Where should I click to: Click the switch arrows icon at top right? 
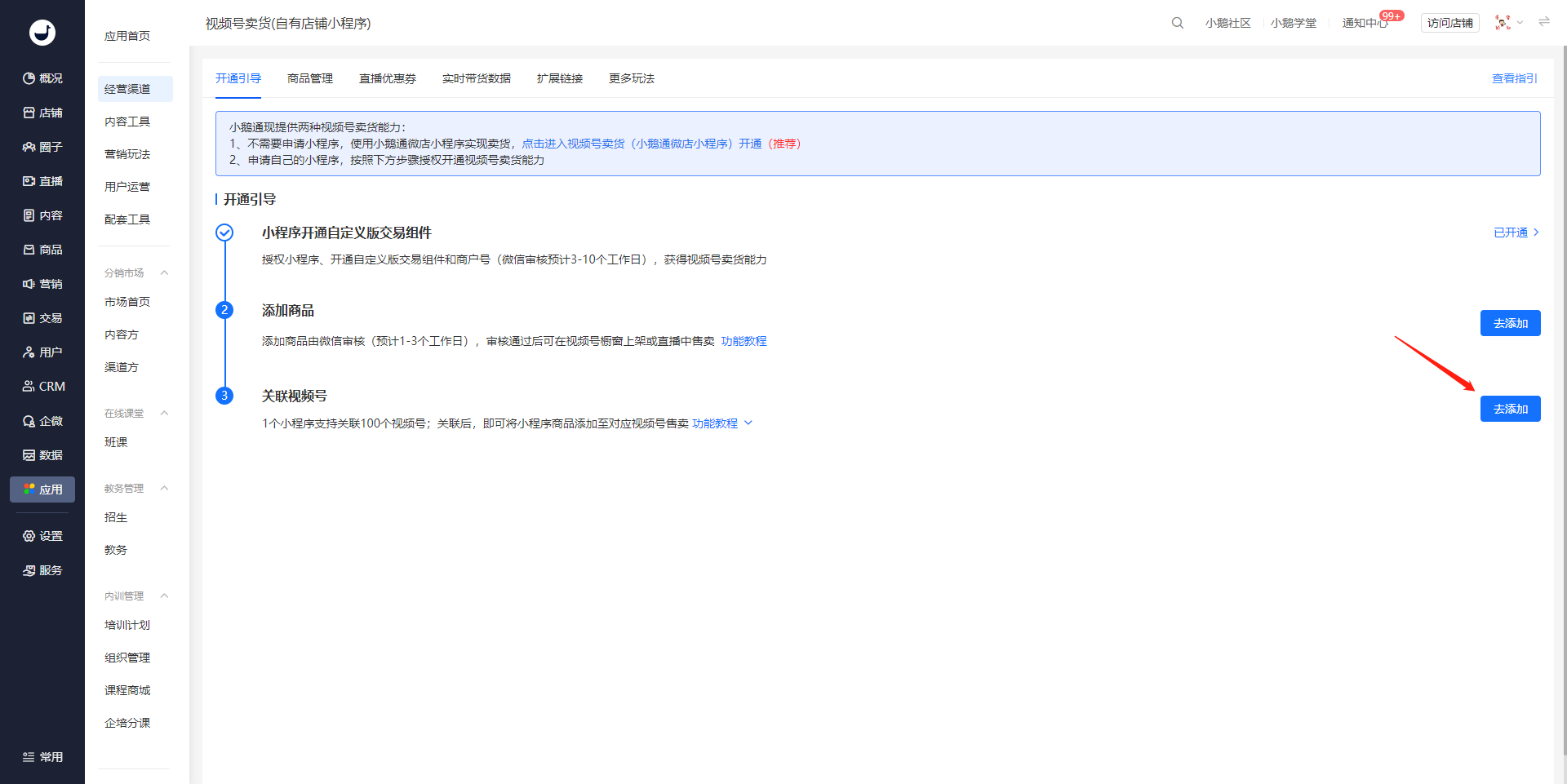pos(1544,22)
